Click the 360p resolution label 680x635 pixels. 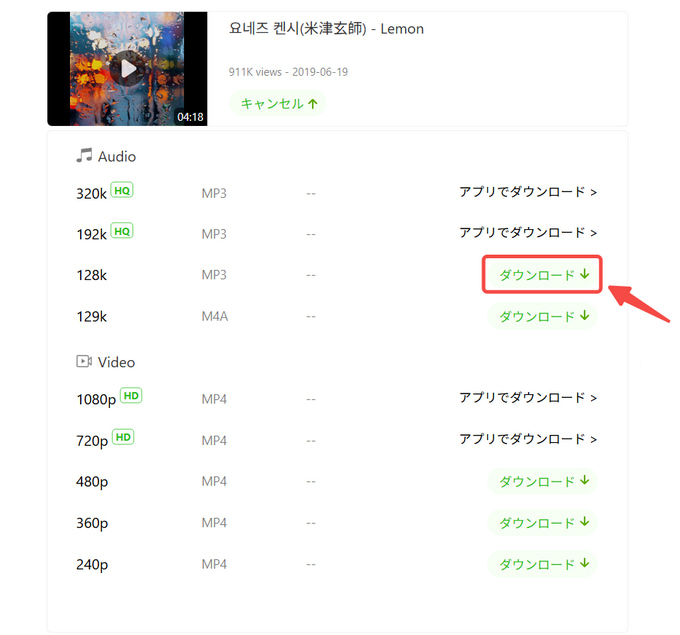[x=92, y=524]
